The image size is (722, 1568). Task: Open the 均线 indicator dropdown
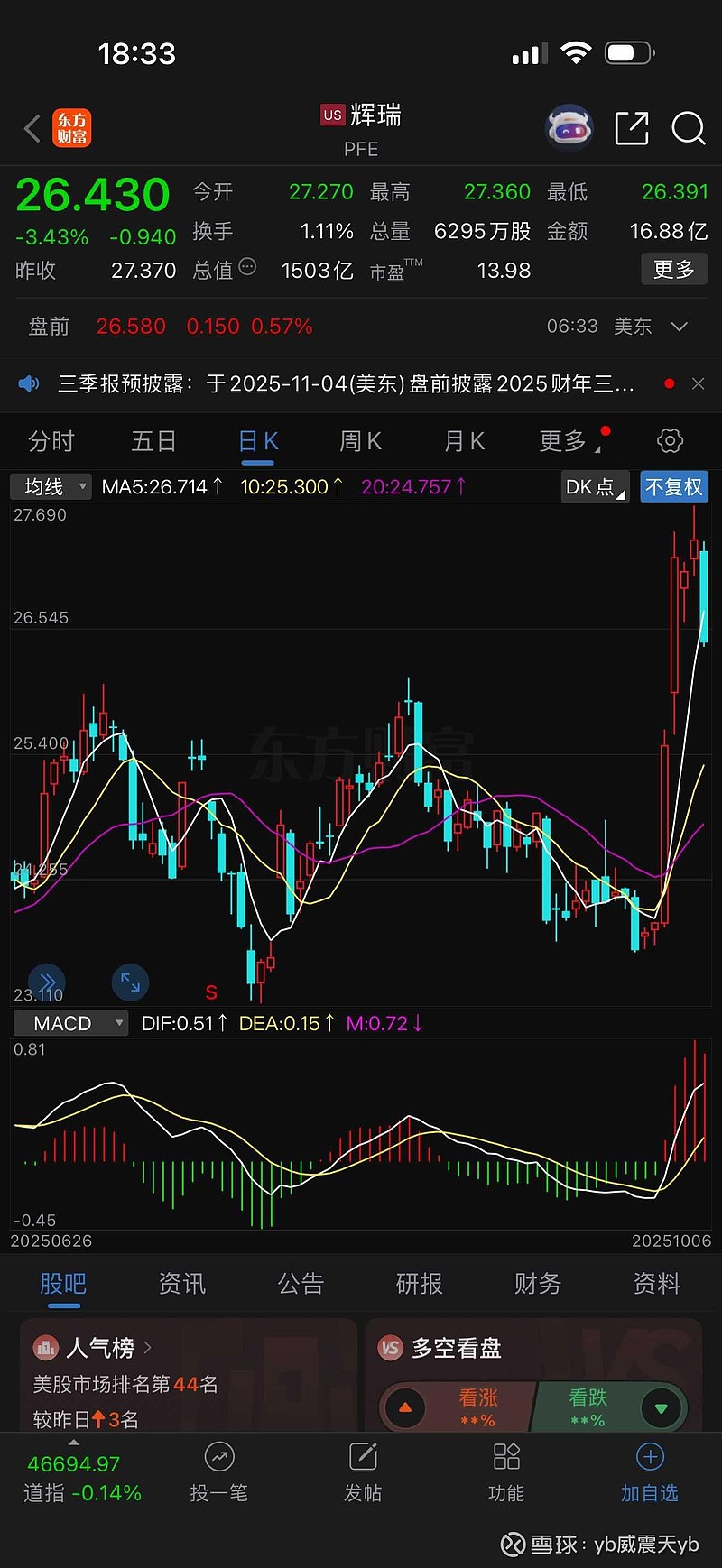coord(51,487)
